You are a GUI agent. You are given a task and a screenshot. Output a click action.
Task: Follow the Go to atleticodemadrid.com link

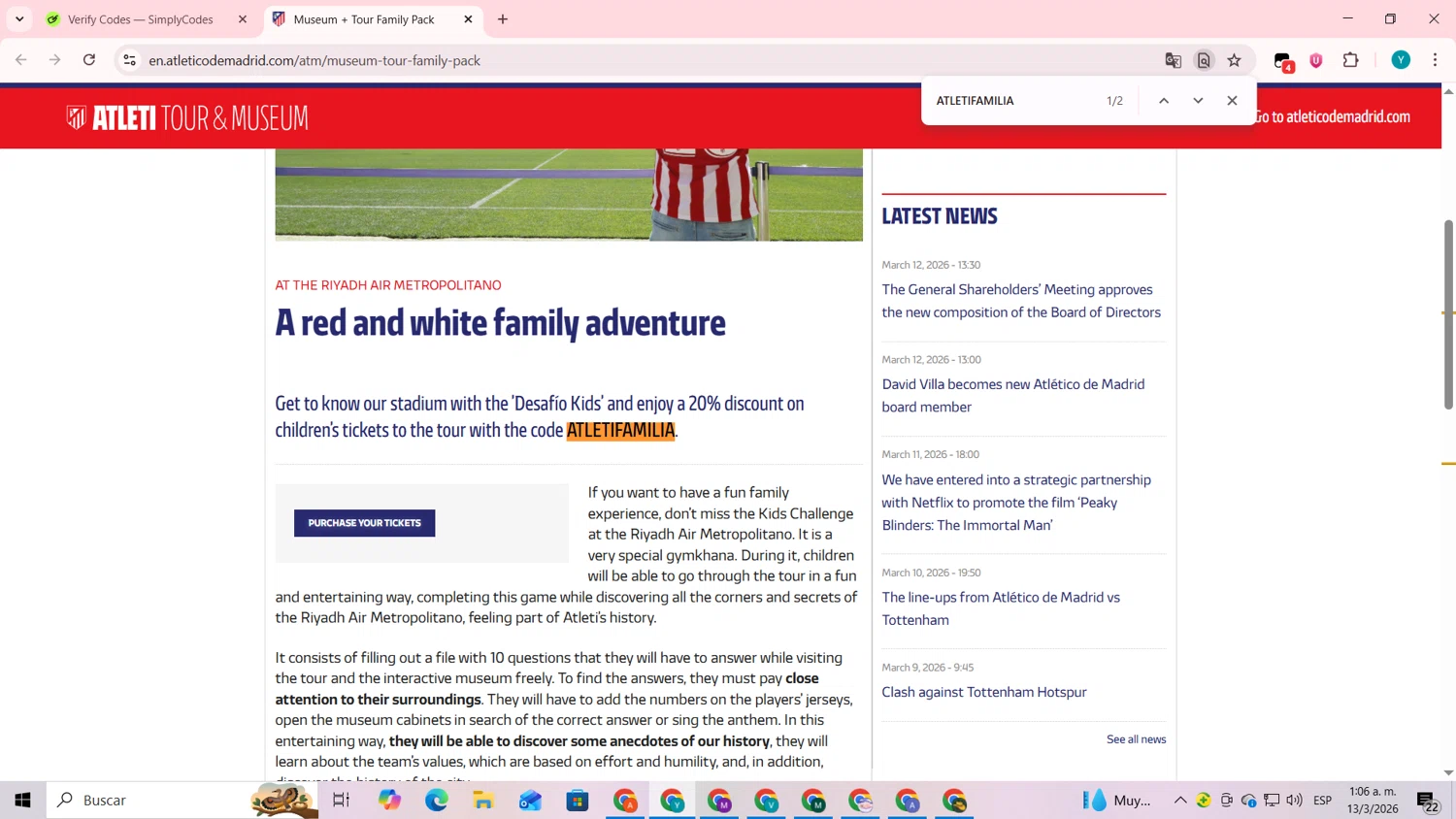(1334, 116)
